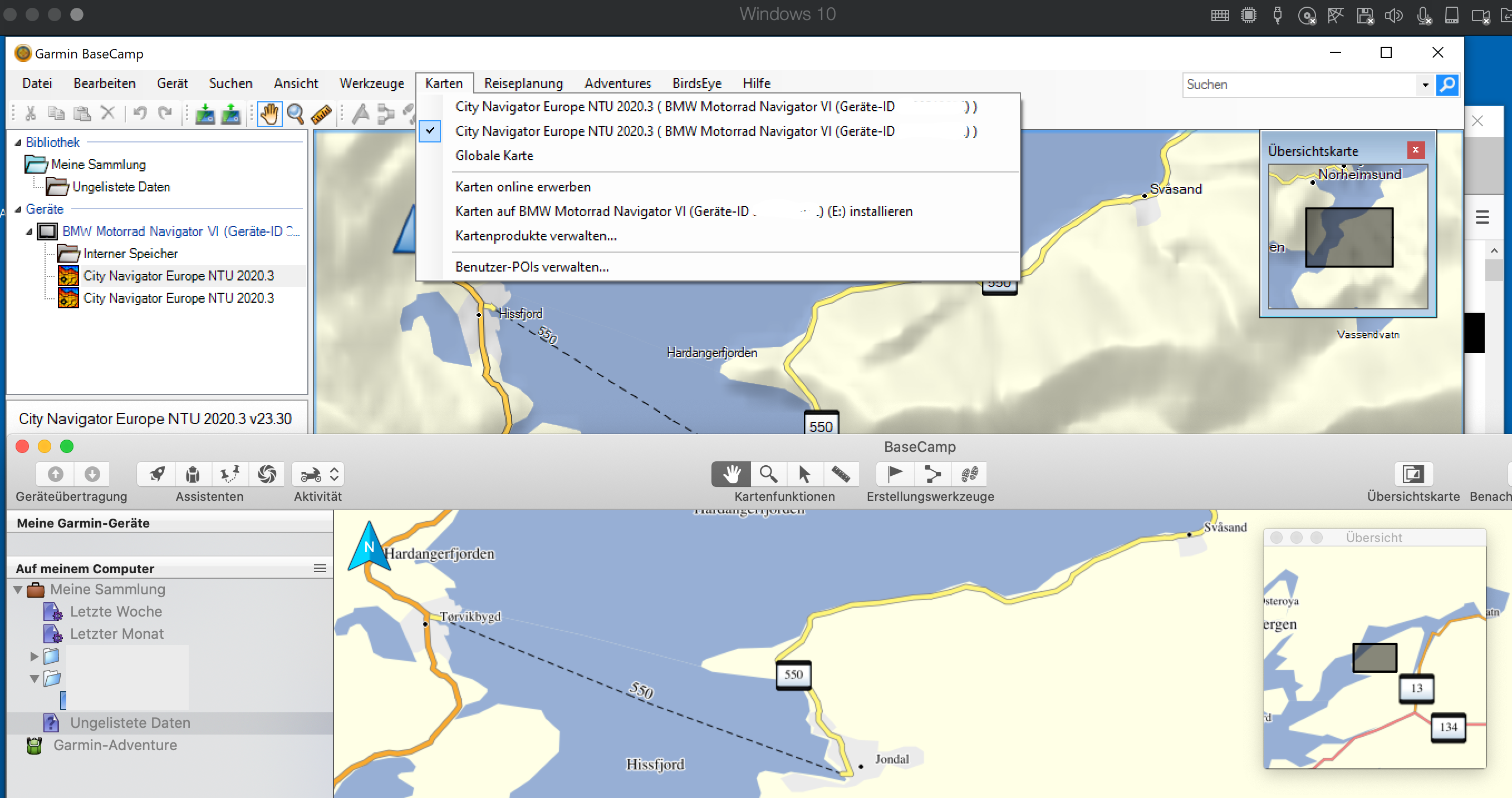Viewport: 1512px width, 798px height.
Task: Select the flag Waypoint creation tool in Mac toolbar
Action: coord(895,474)
